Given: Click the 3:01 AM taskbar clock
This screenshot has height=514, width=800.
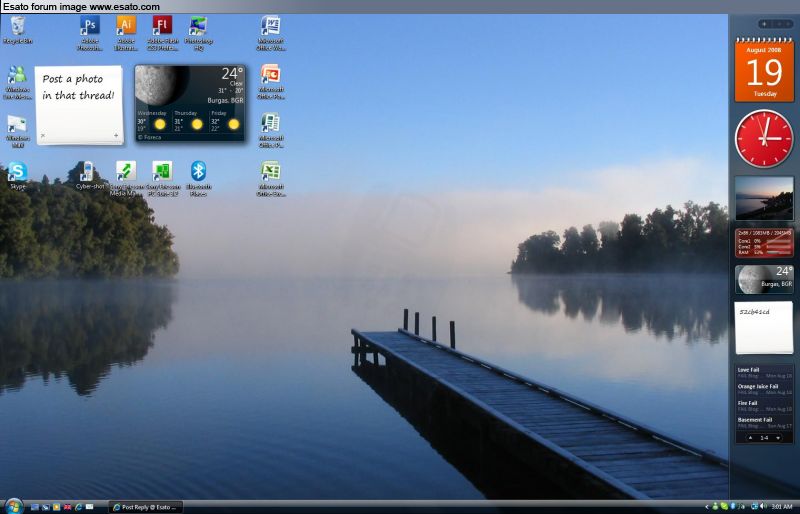Looking at the screenshot, I should click(782, 507).
